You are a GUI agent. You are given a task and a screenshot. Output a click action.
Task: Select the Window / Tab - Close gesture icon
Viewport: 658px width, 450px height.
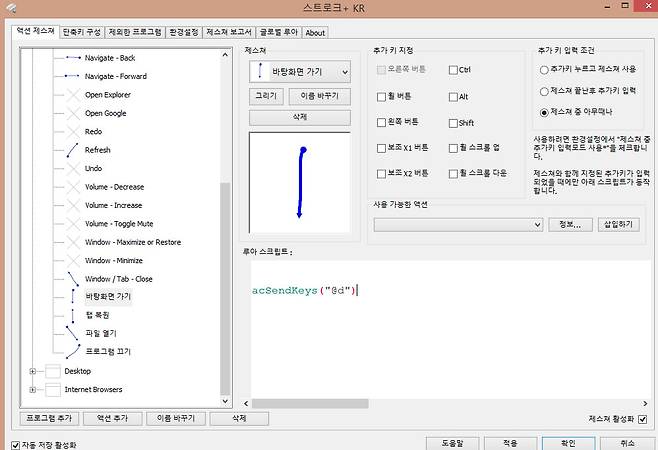72,278
